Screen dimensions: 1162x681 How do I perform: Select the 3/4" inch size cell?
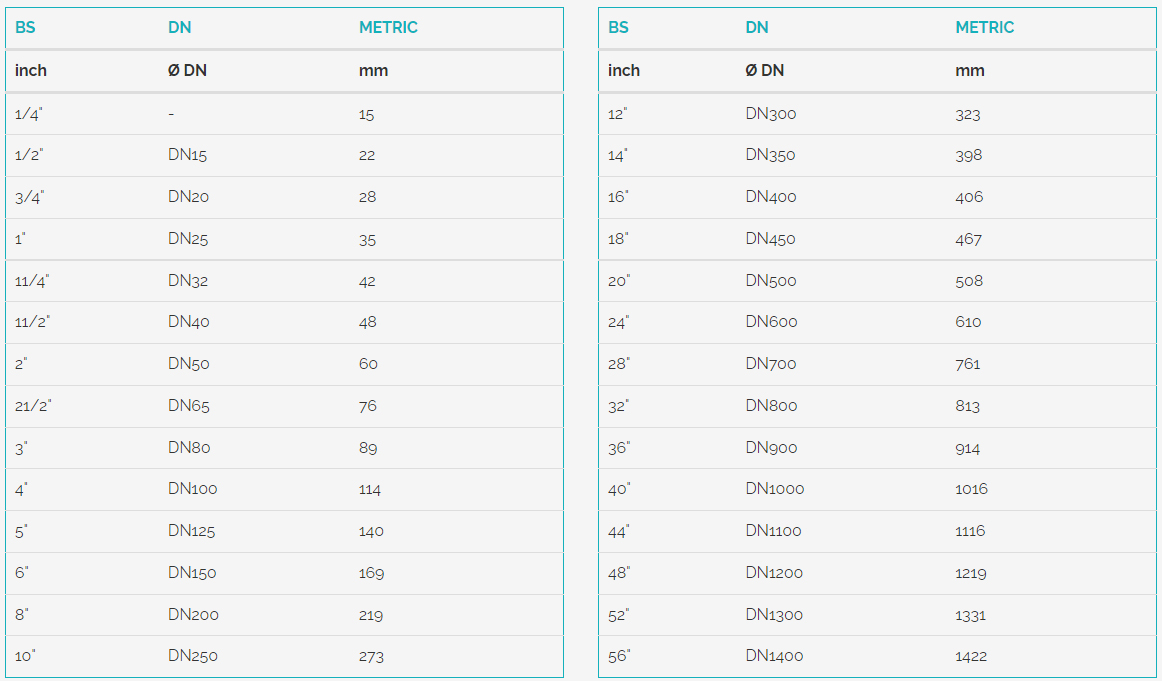29,197
